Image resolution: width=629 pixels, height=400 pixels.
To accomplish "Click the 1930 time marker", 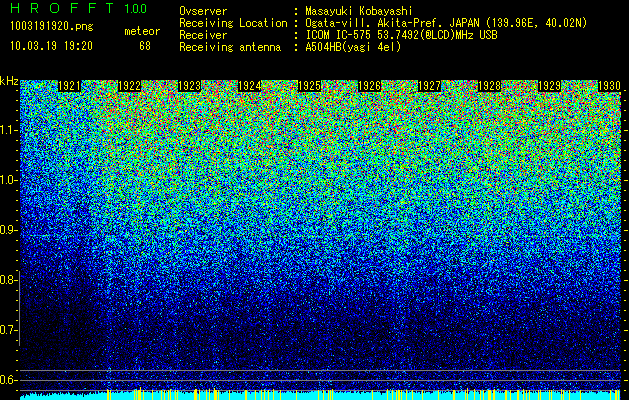I will coord(609,86).
